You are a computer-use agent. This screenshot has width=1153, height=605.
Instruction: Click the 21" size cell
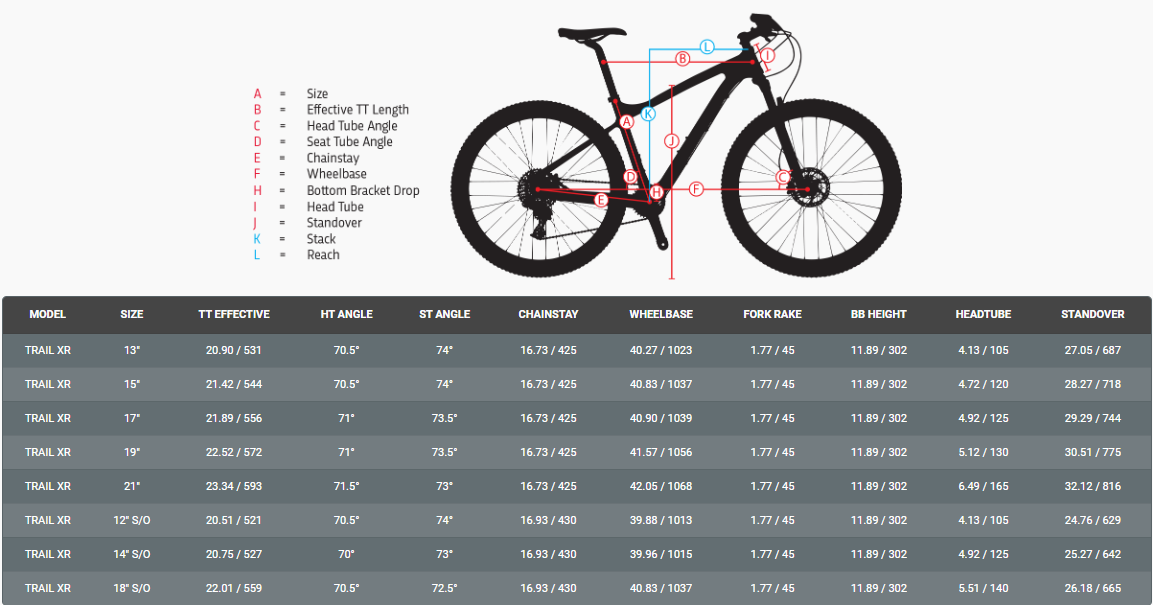coord(132,486)
